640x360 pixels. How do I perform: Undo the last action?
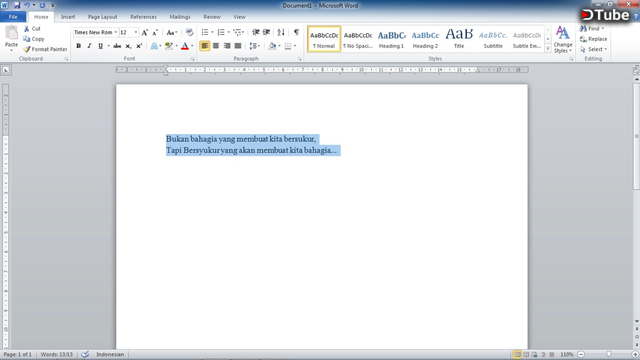(27, 5)
